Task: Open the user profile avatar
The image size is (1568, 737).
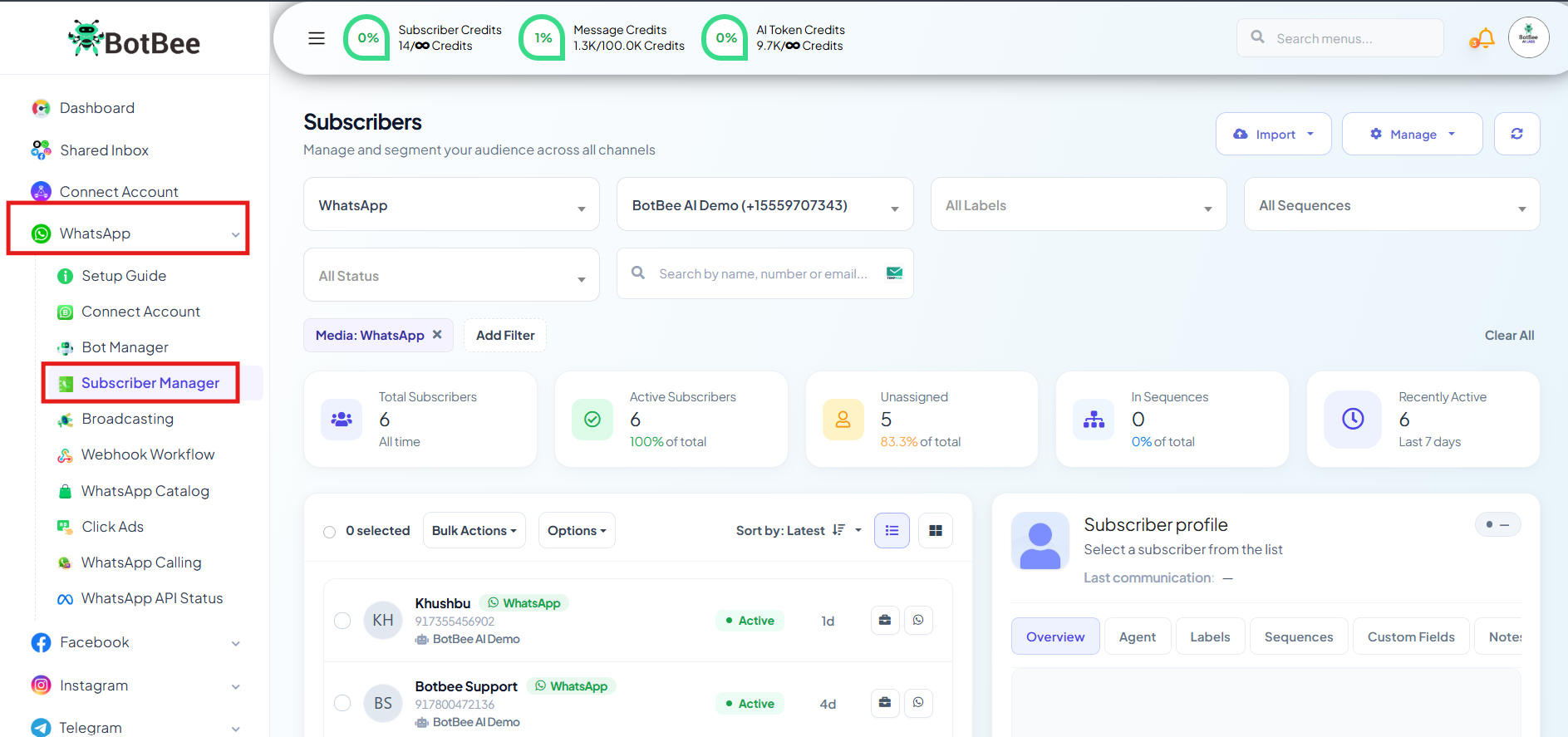Action: [1529, 37]
